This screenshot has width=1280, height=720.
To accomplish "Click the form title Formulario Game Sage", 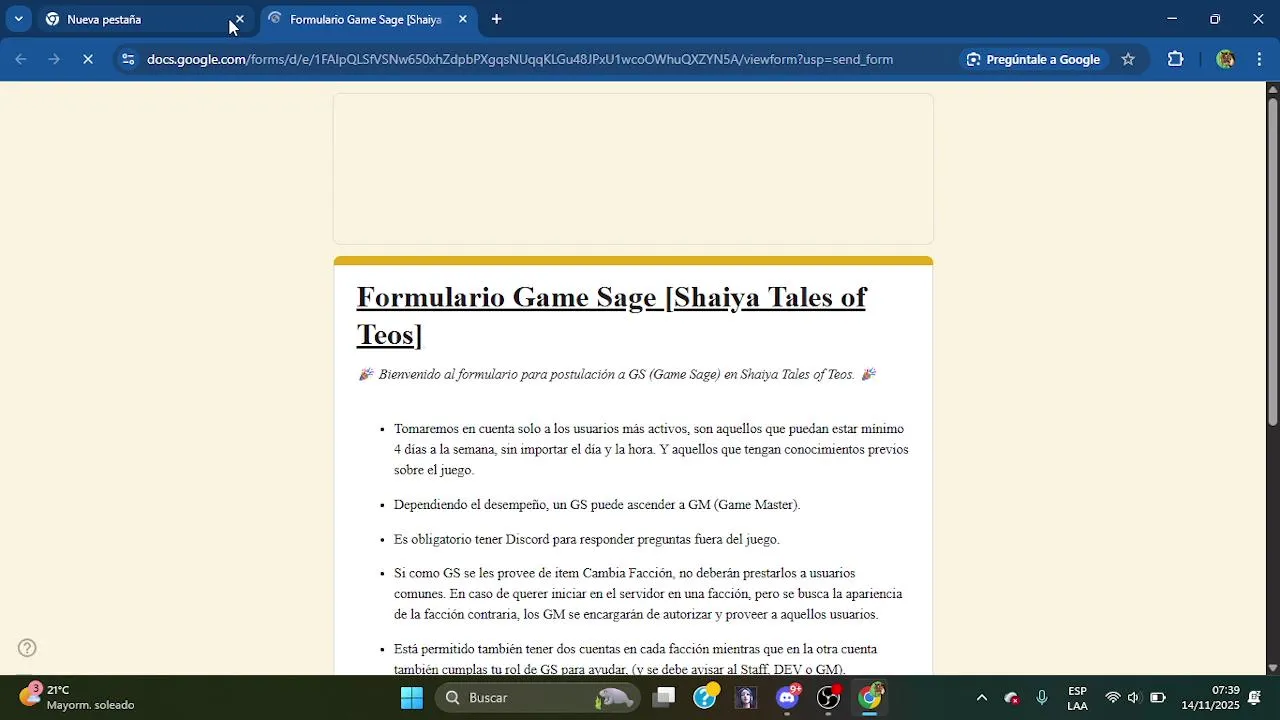I will [x=611, y=315].
